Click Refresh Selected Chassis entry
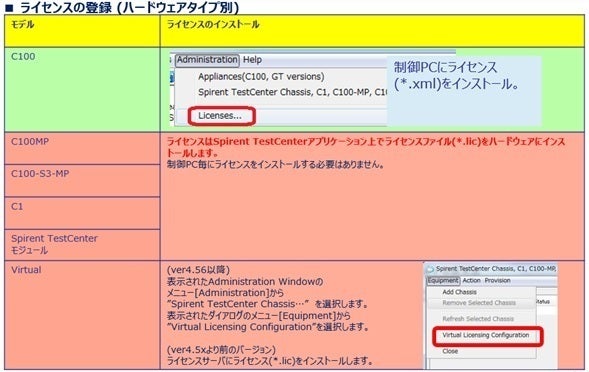 478,319
